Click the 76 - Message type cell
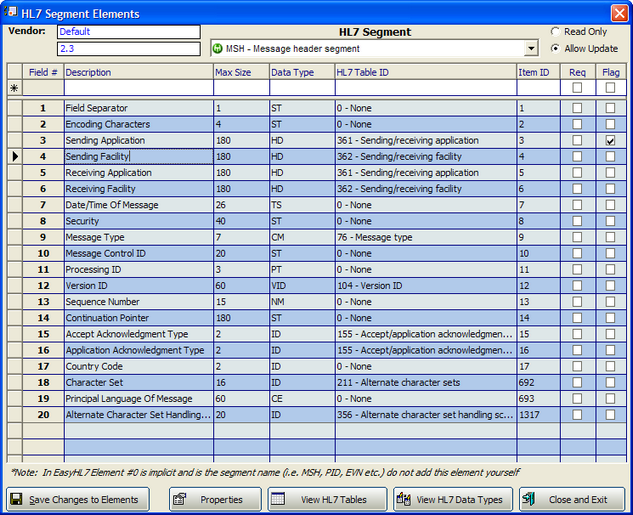633x515 pixels. (426, 237)
